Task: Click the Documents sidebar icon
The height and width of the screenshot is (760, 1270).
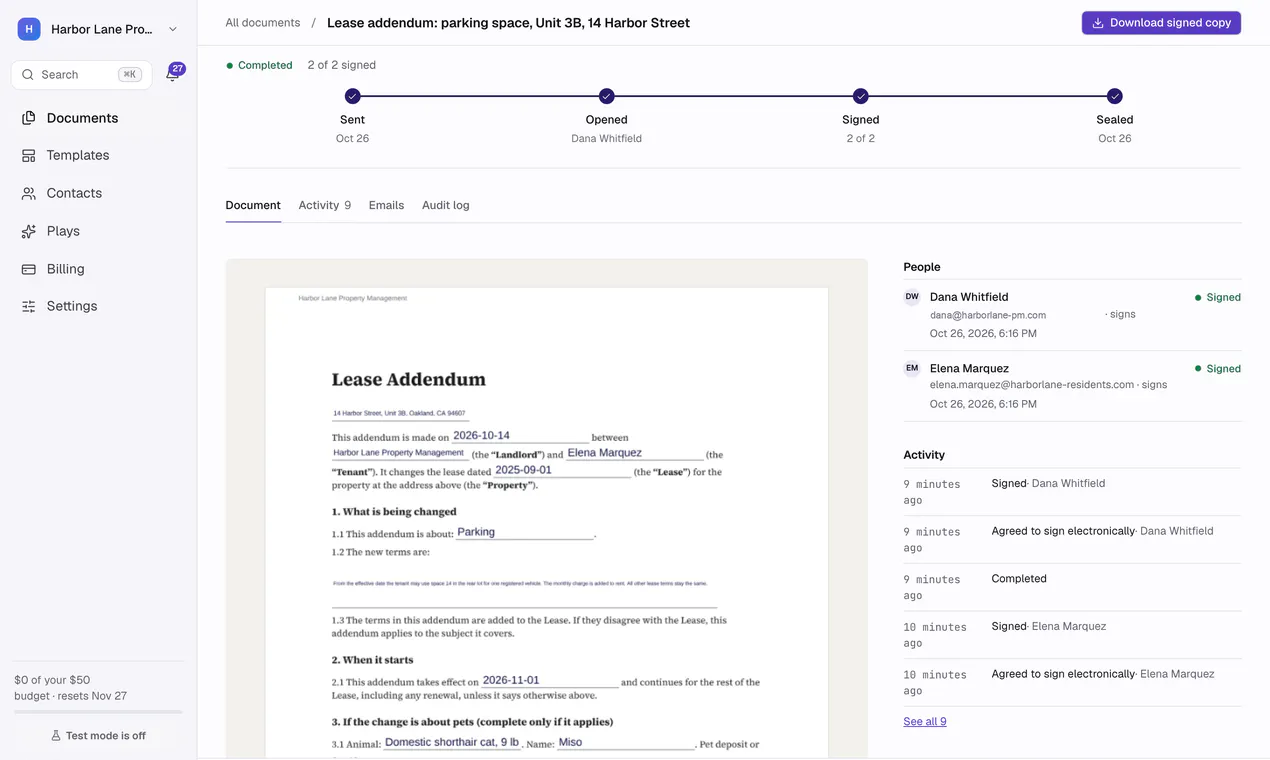Action: point(29,118)
